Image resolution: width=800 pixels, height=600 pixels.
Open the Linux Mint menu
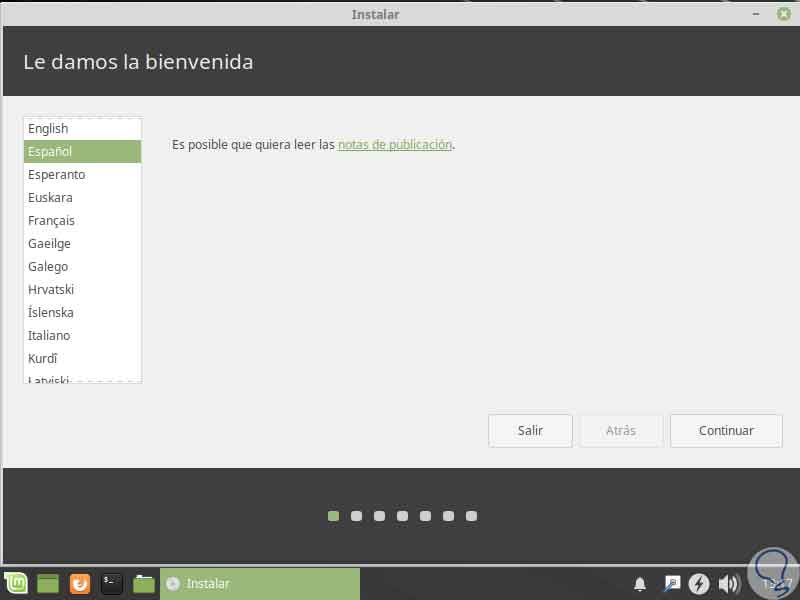pyautogui.click(x=18, y=583)
